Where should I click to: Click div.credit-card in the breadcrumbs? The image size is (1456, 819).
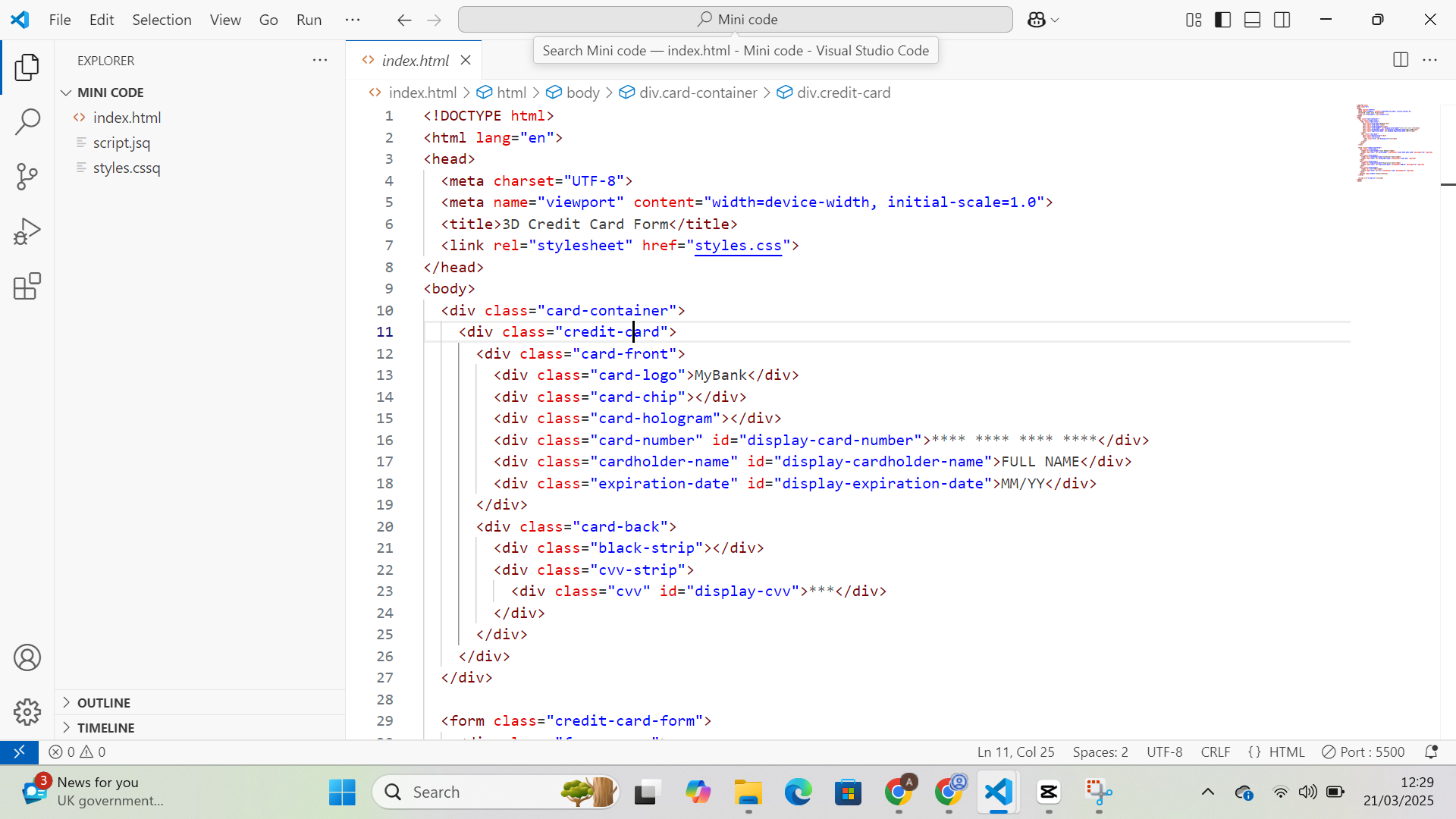click(x=844, y=93)
